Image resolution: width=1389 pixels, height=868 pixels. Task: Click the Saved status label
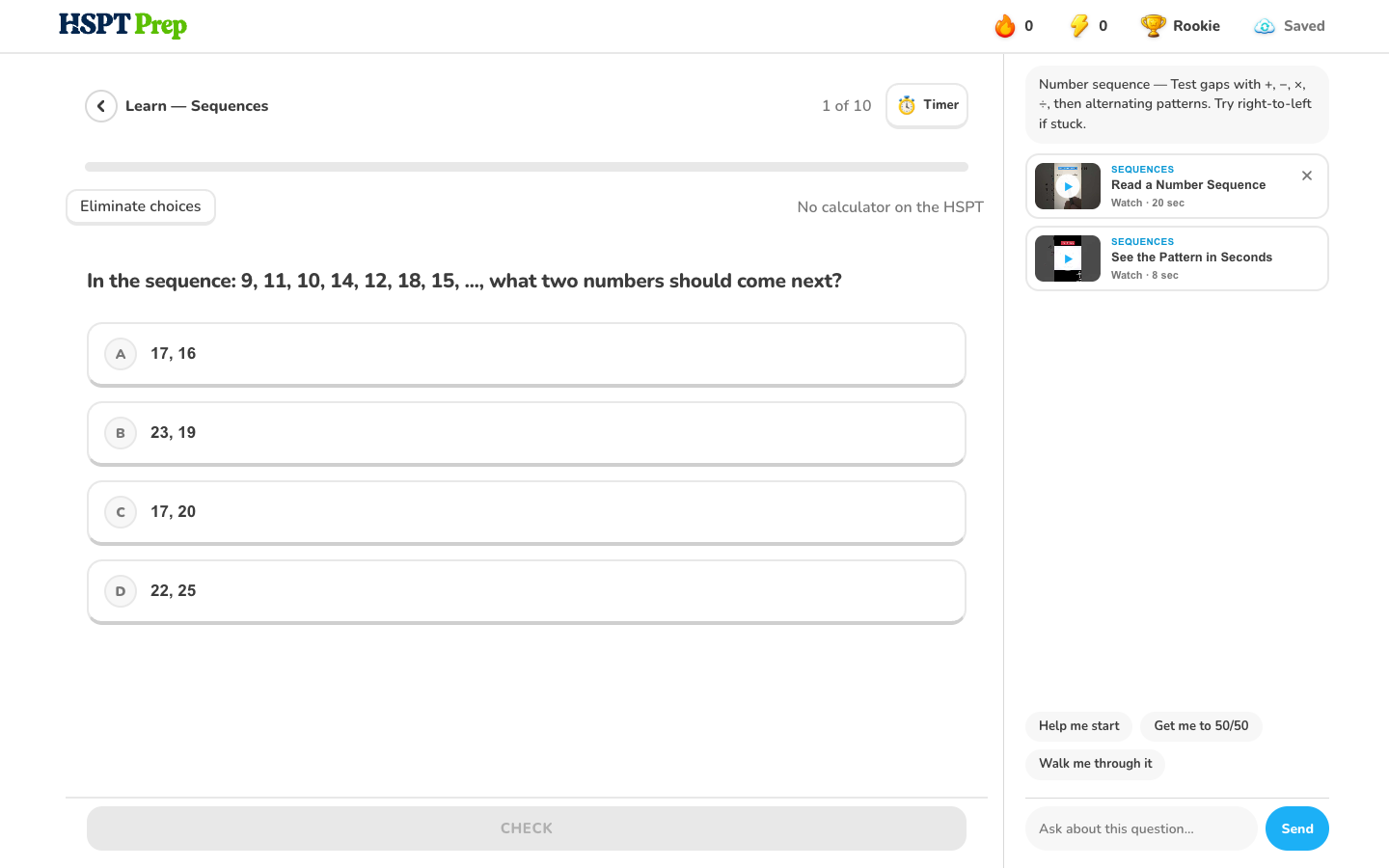tap(1304, 26)
